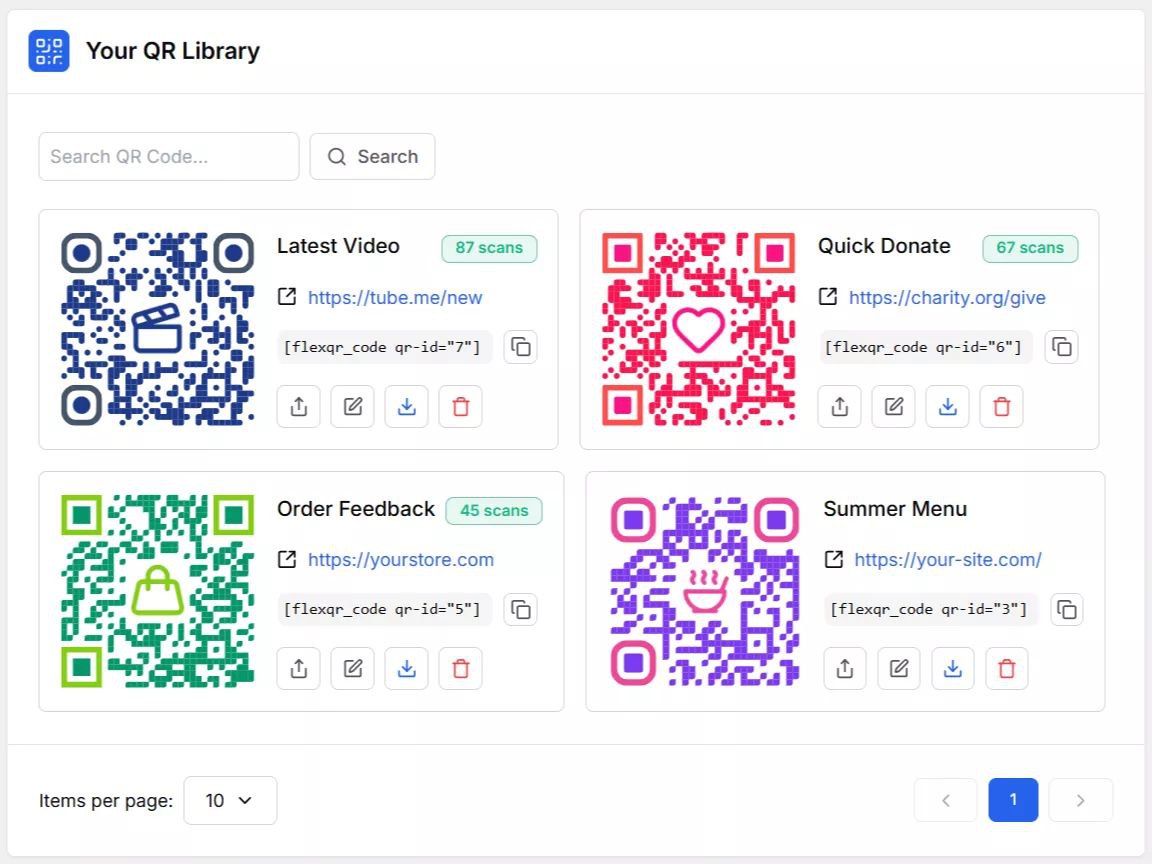Share the Order Feedback QR code
The height and width of the screenshot is (864, 1152).
click(x=298, y=669)
